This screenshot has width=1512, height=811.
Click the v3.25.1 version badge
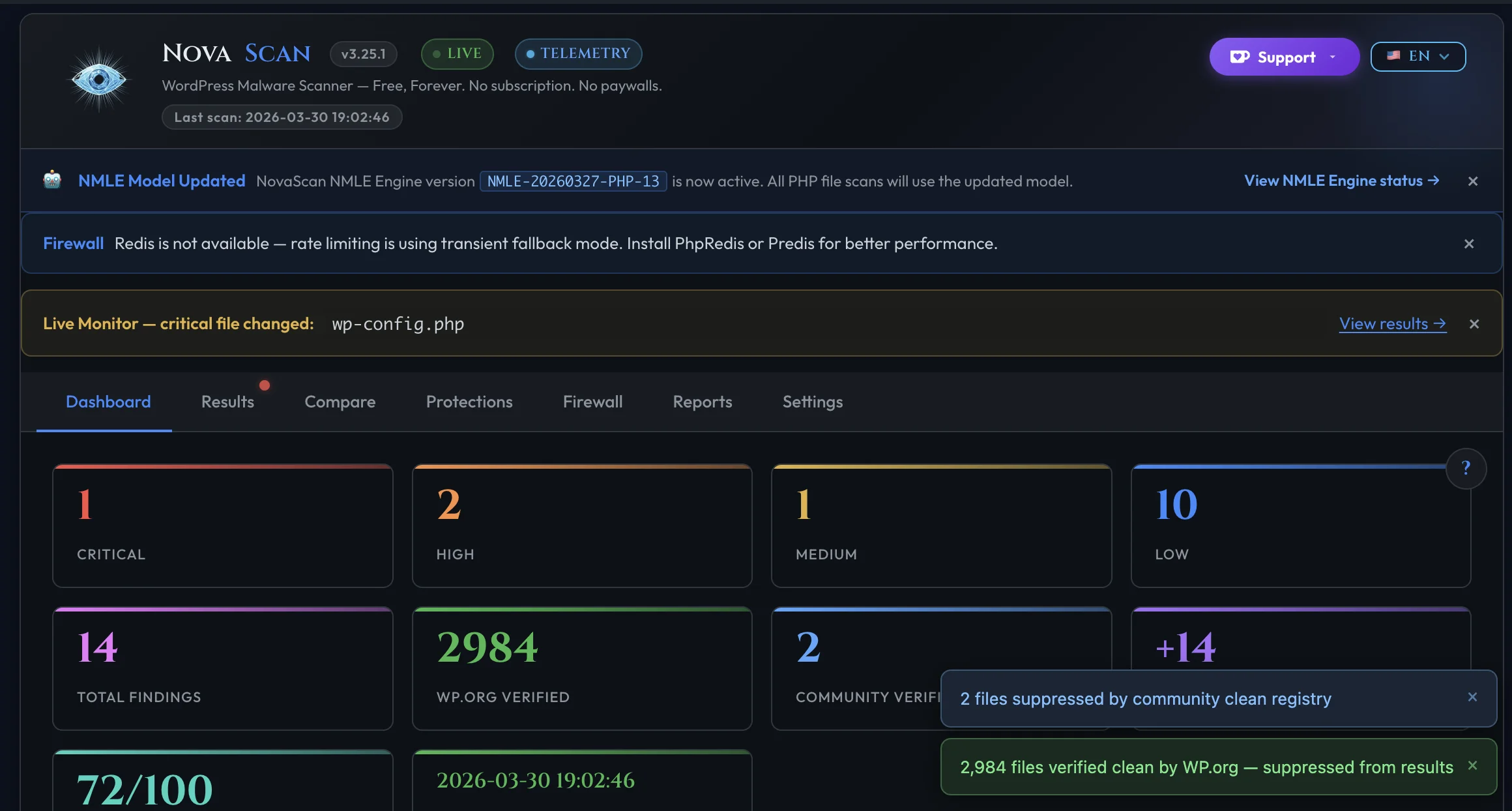pos(363,54)
